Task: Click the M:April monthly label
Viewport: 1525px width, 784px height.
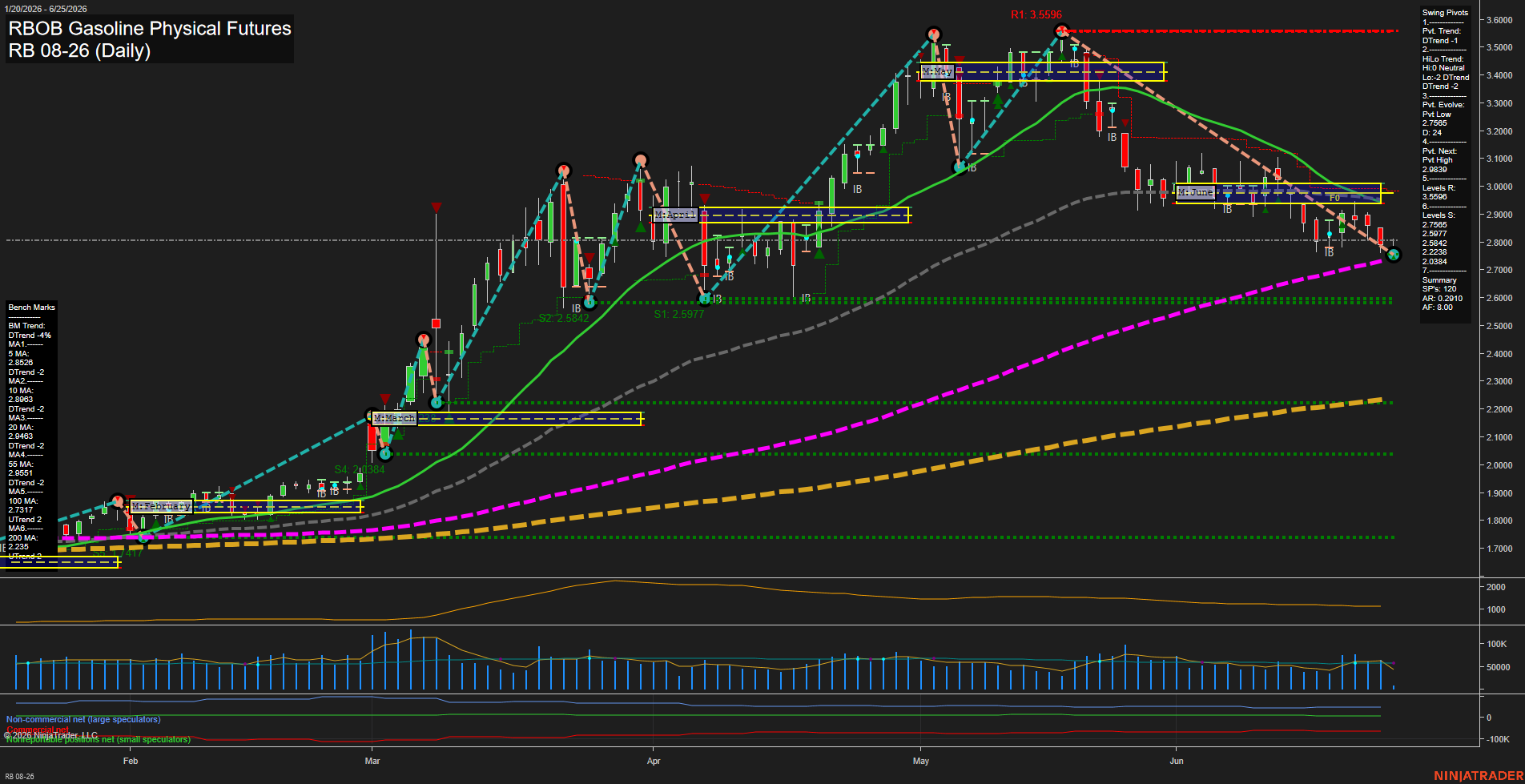Action: (x=674, y=215)
